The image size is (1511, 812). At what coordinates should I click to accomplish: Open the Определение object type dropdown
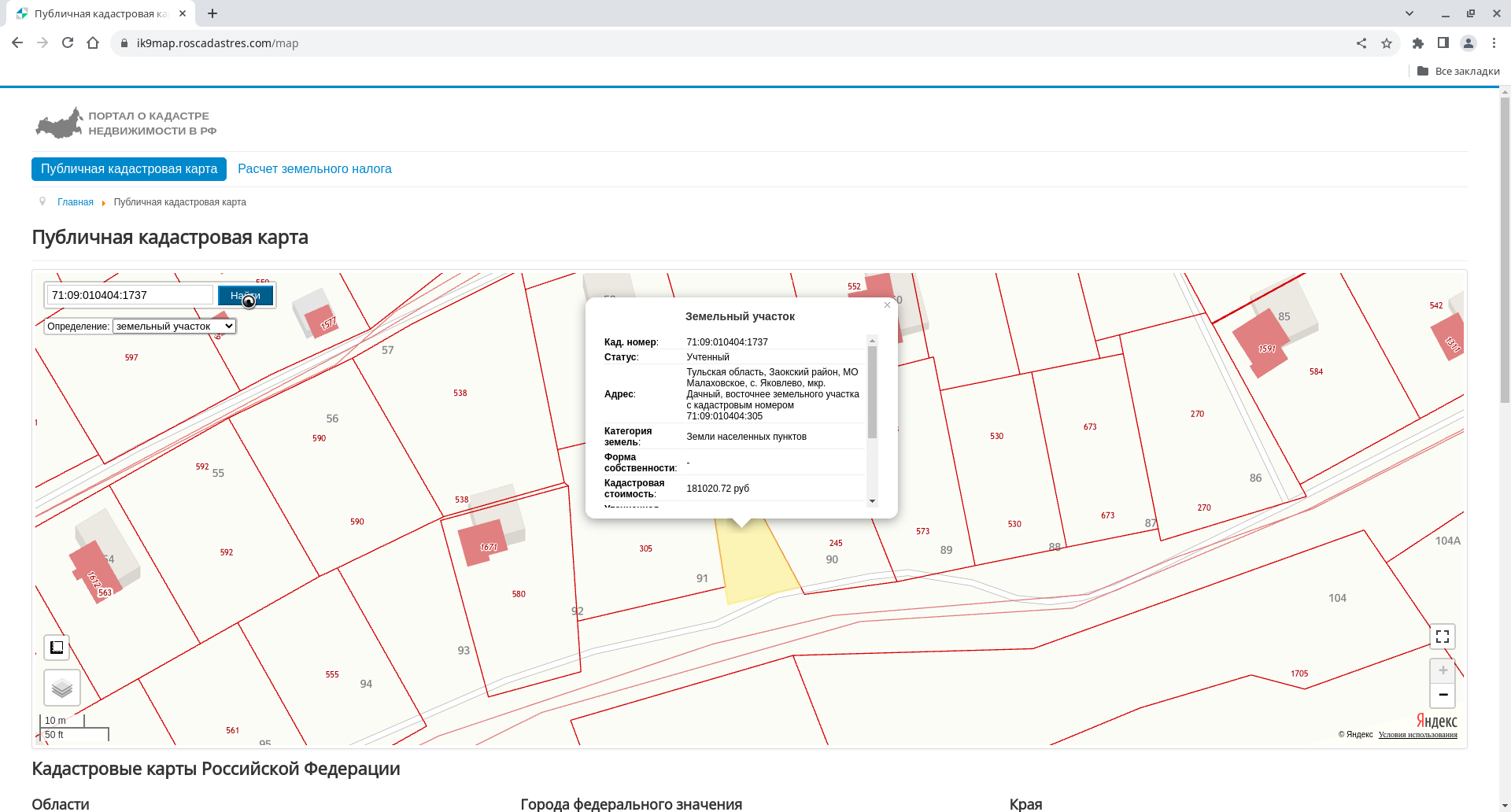174,326
